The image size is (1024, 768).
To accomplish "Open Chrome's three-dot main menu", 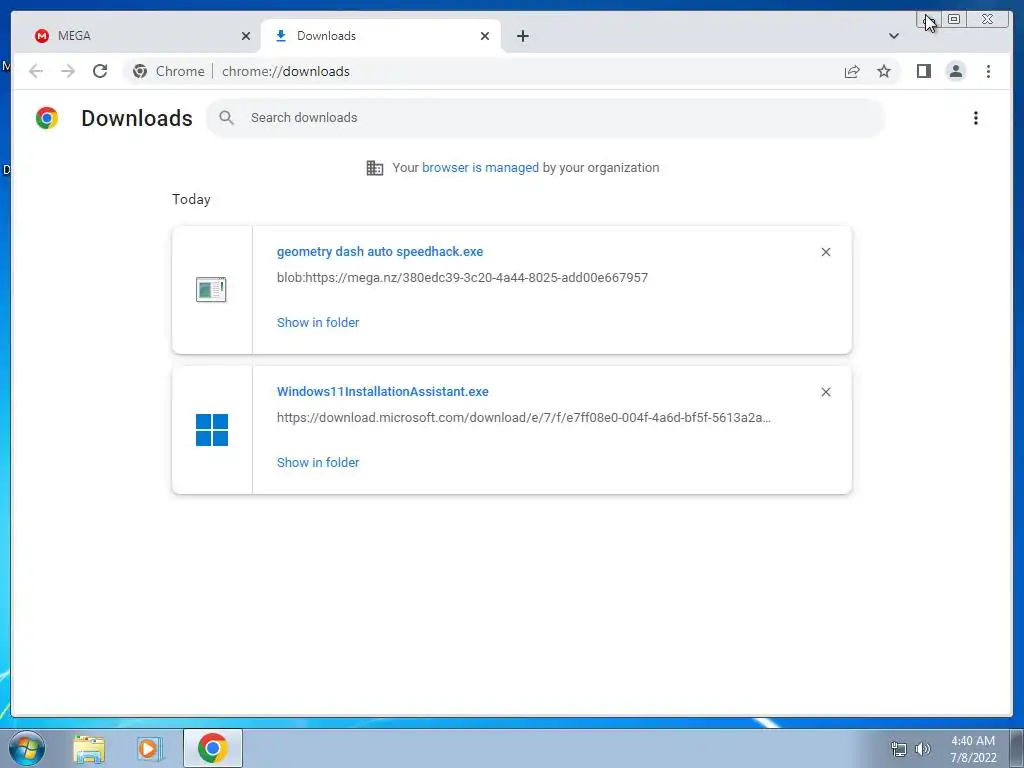I will pyautogui.click(x=988, y=71).
